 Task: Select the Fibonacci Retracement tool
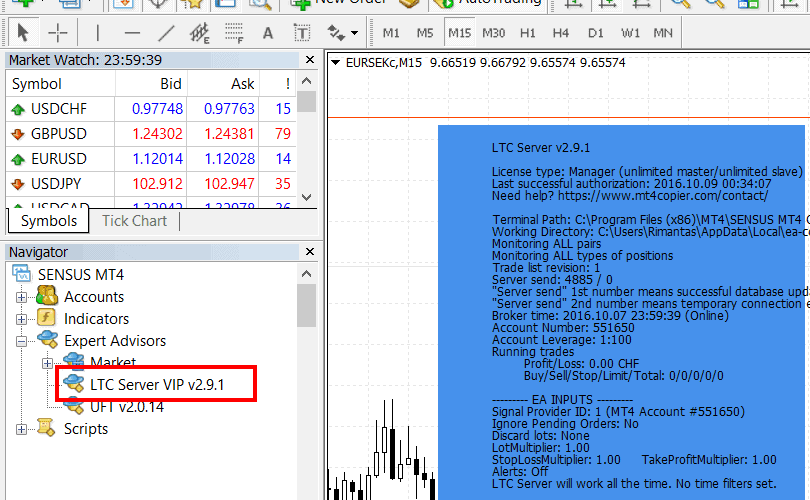(x=234, y=33)
